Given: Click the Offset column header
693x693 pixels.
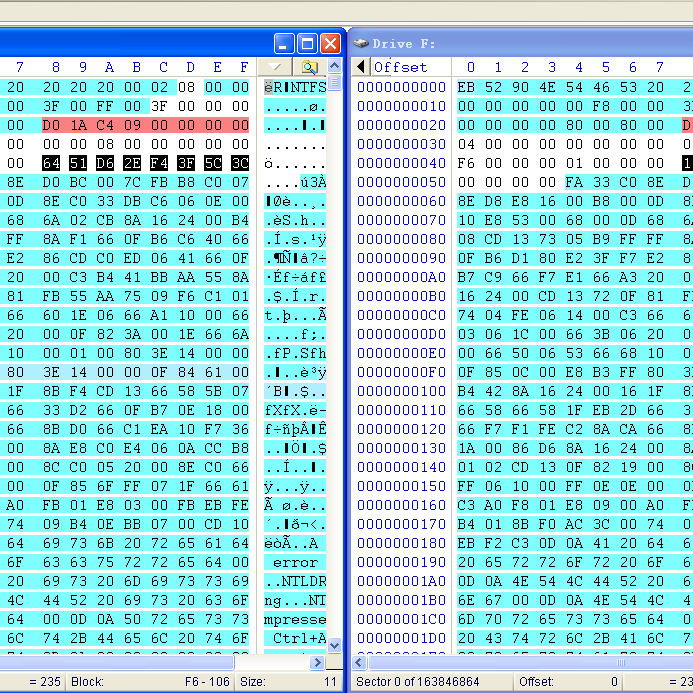Looking at the screenshot, I should pyautogui.click(x=400, y=67).
